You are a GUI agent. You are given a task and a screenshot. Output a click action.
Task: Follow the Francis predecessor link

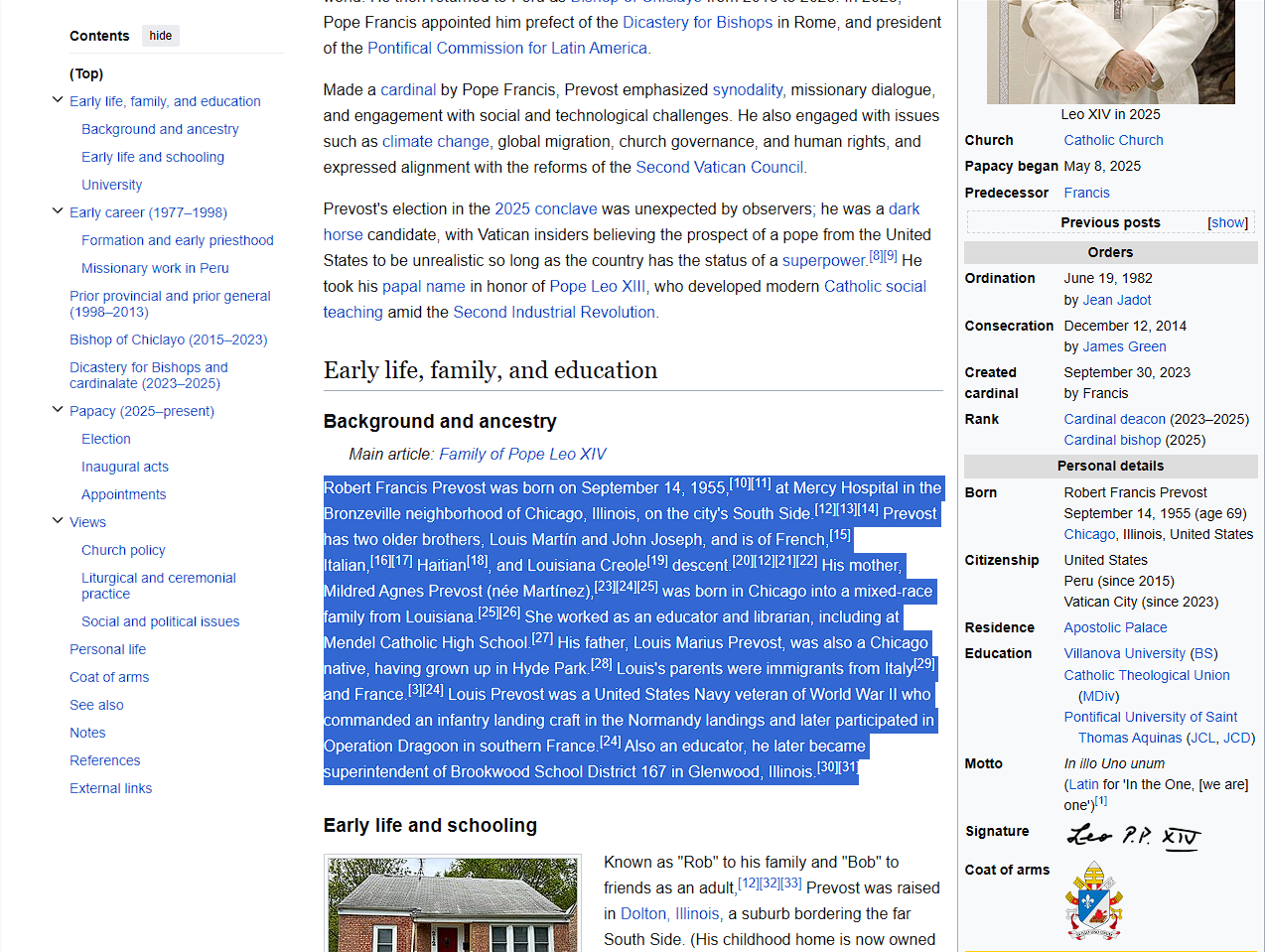coord(1086,193)
